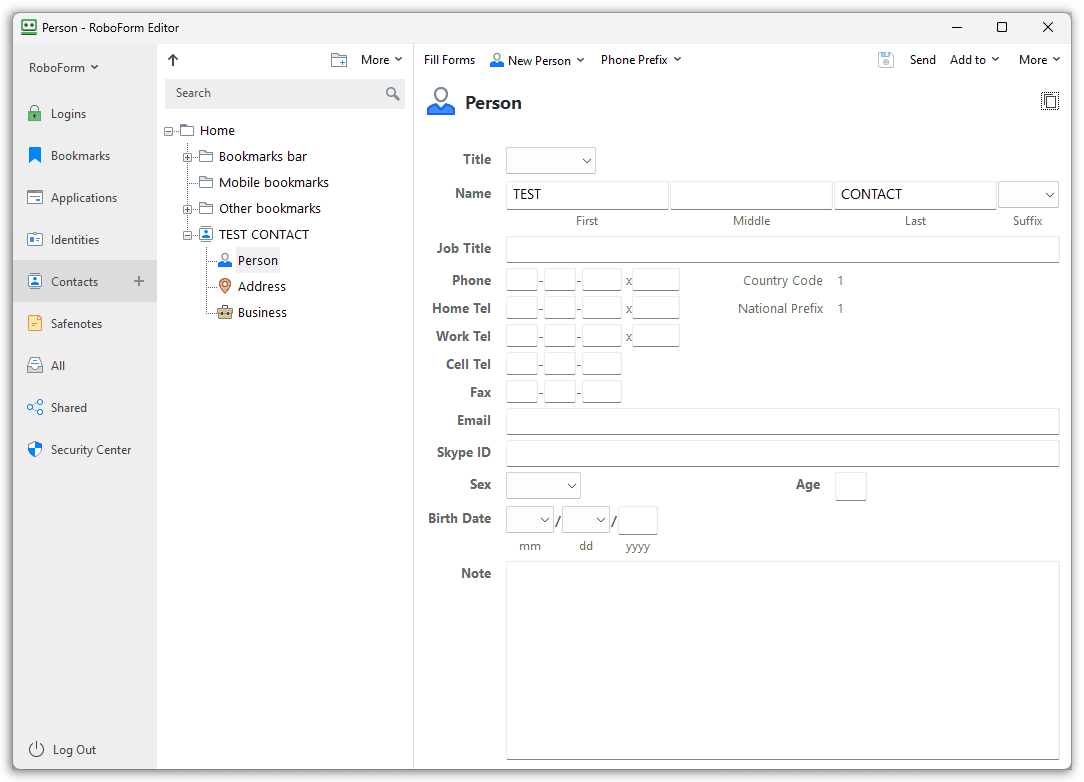This screenshot has width=1084, height=782.
Task: Click the Email input field
Action: 783,421
